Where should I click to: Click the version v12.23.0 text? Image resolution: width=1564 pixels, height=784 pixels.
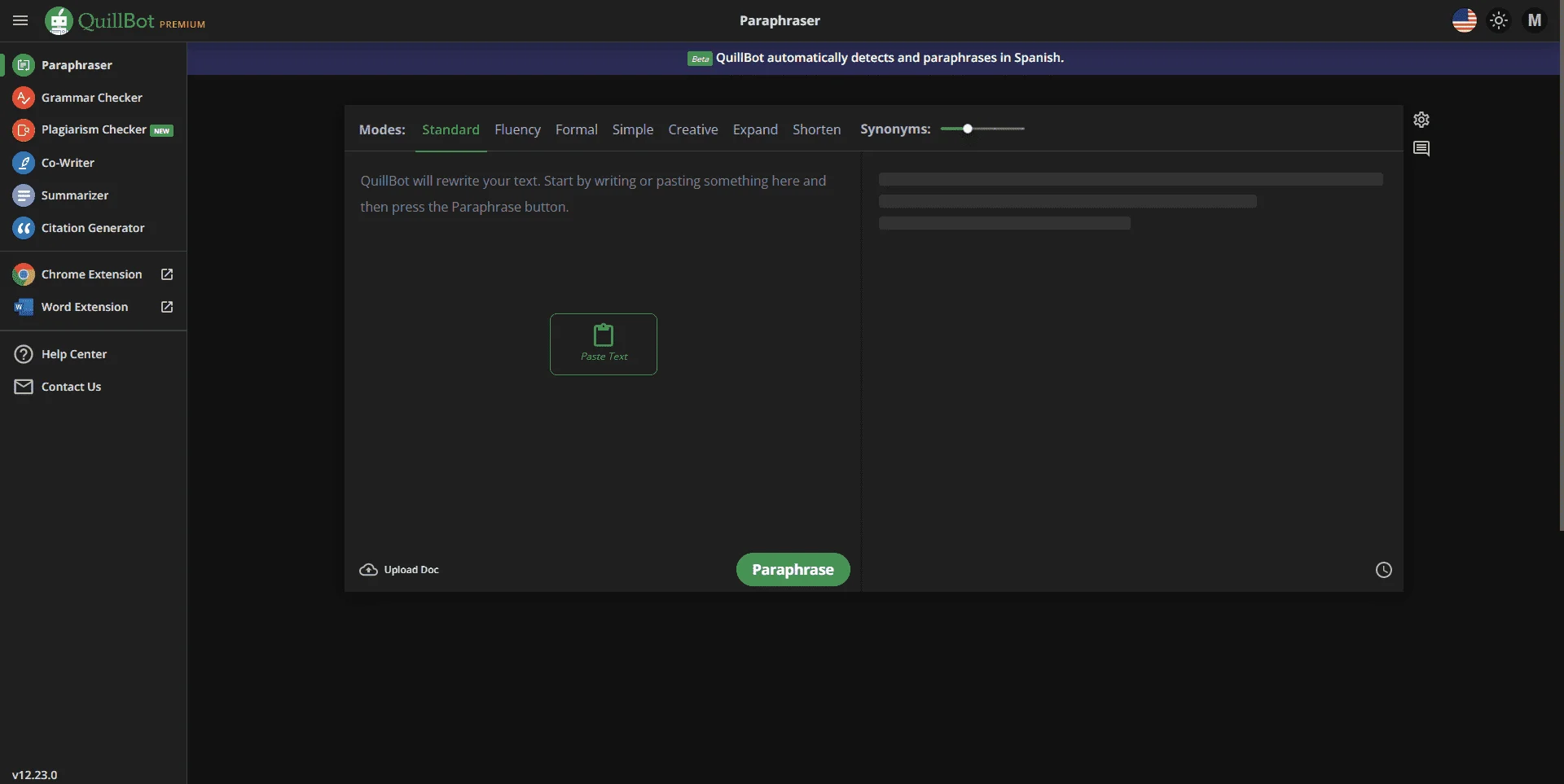35,775
